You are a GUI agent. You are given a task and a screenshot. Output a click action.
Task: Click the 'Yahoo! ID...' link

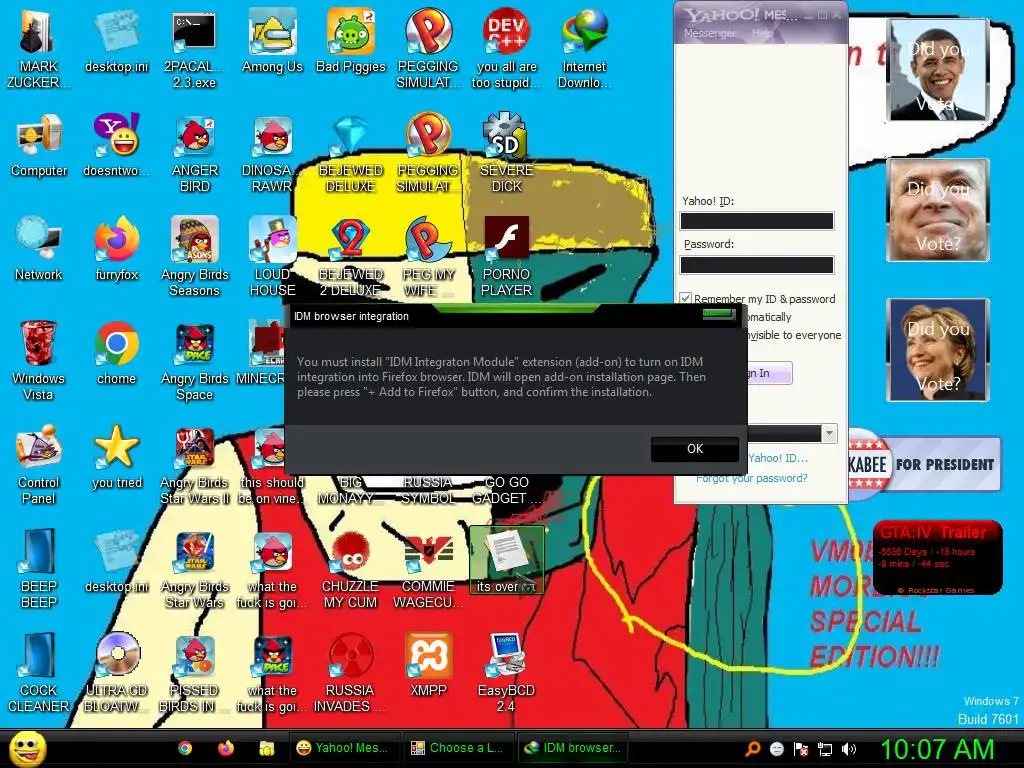[778, 458]
